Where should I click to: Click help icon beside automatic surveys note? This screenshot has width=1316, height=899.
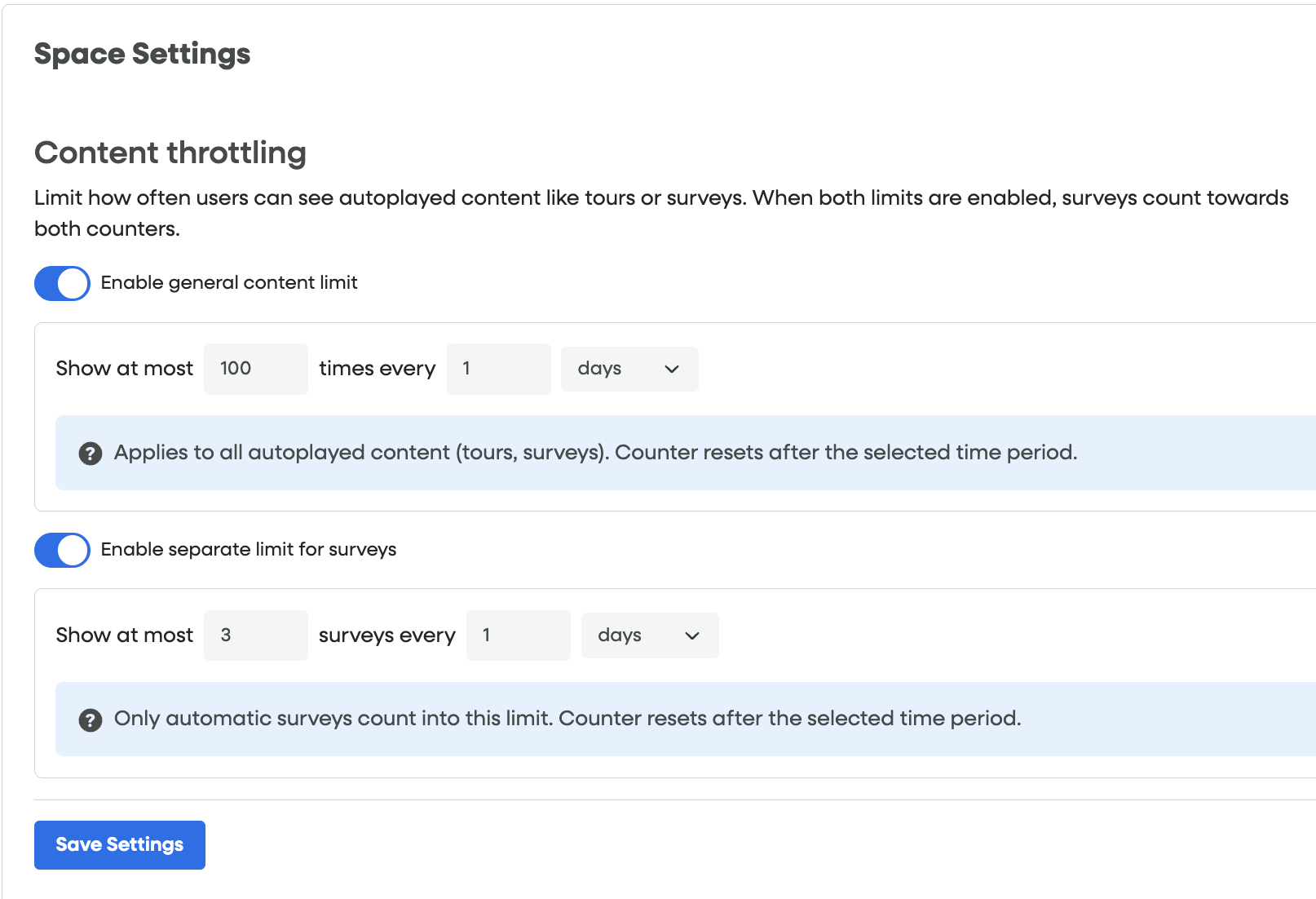click(91, 720)
